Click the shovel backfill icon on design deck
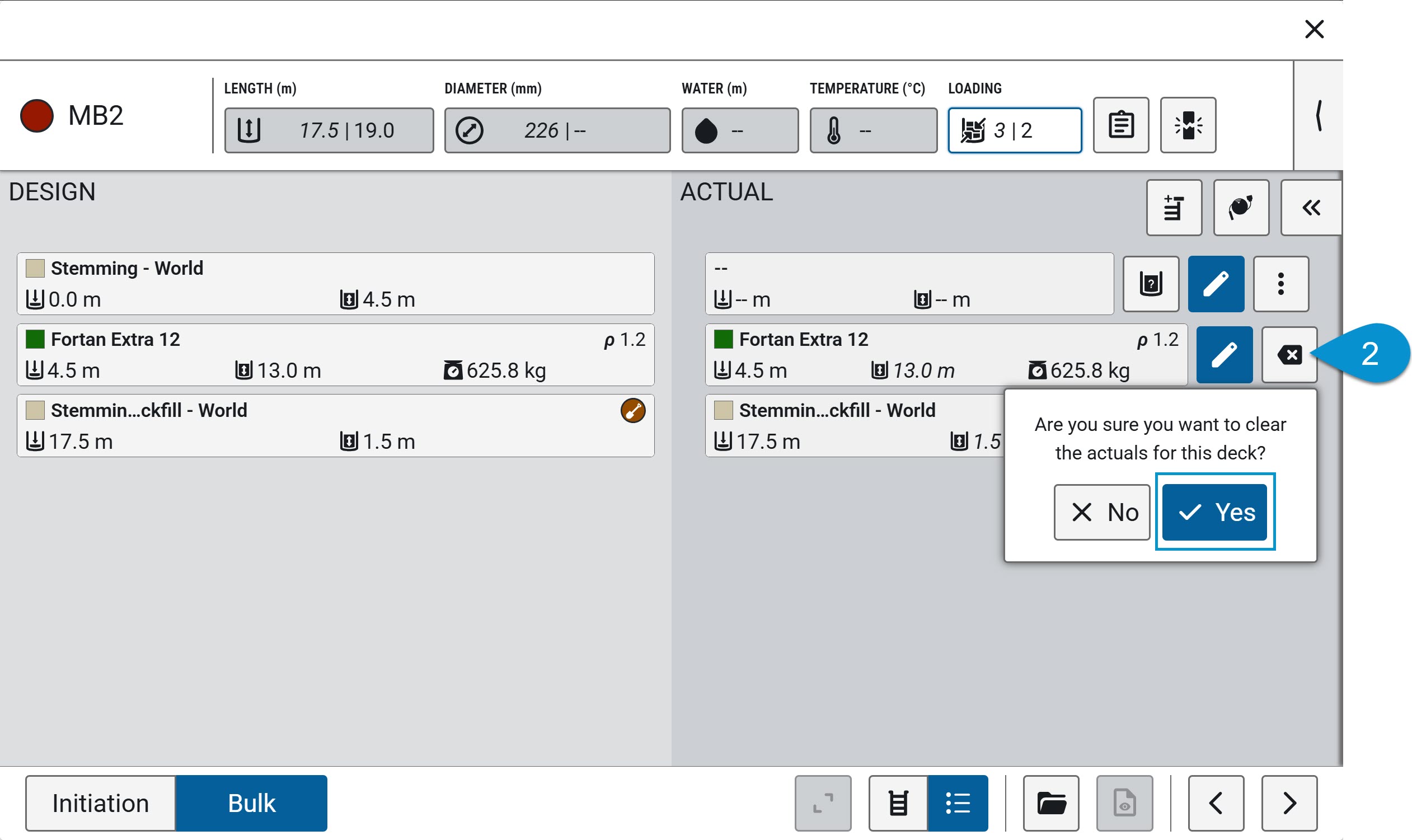The width and height of the screenshot is (1412, 840). pos(633,410)
